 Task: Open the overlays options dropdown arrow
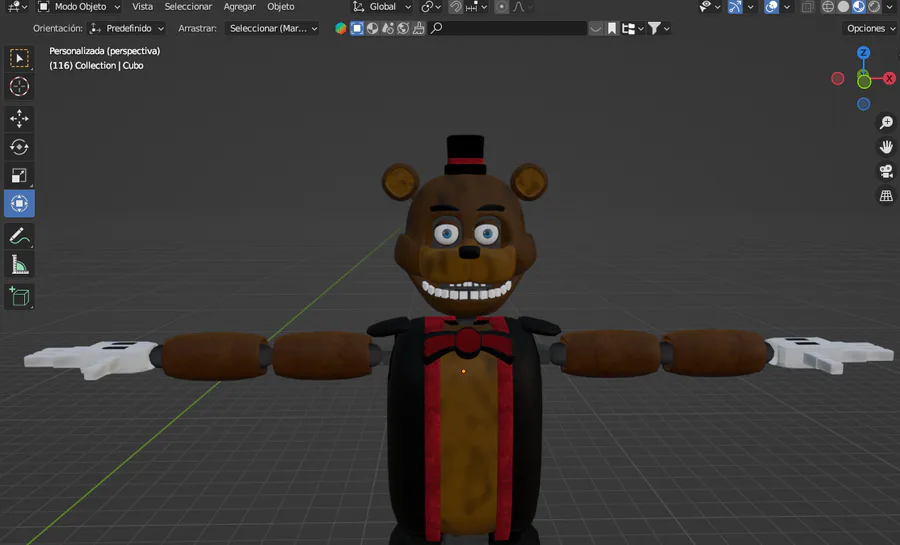pos(787,7)
